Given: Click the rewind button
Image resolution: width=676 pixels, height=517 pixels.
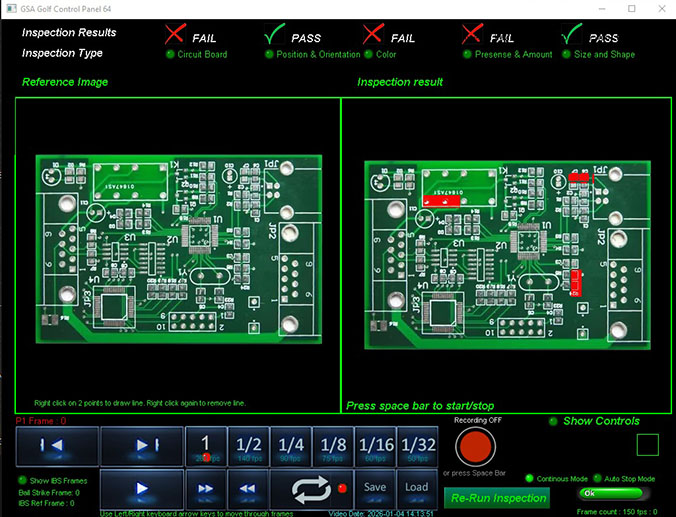Looking at the screenshot, I should coord(245,490).
